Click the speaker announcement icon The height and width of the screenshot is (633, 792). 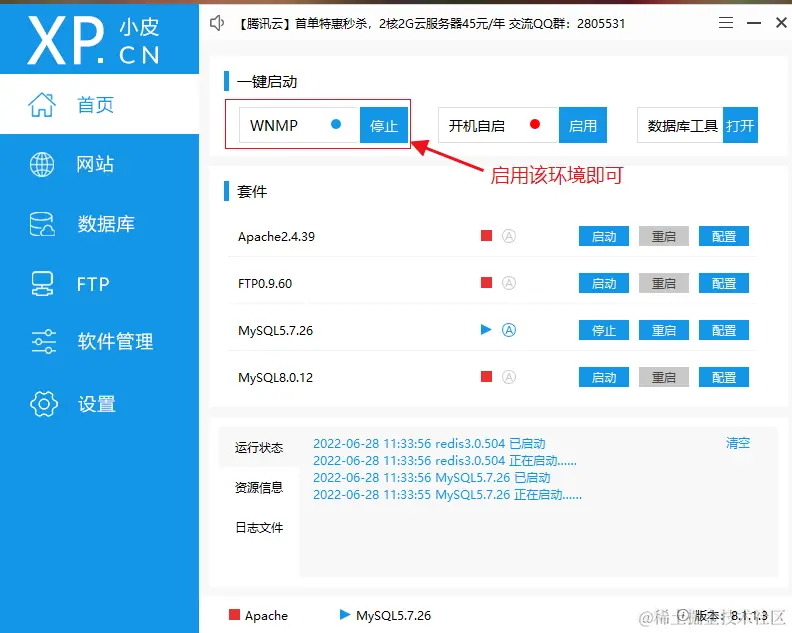[217, 23]
